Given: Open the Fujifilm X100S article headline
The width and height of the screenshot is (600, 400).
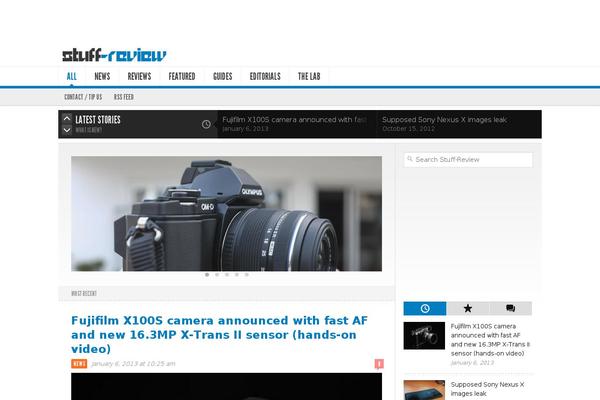Looking at the screenshot, I should [219, 335].
